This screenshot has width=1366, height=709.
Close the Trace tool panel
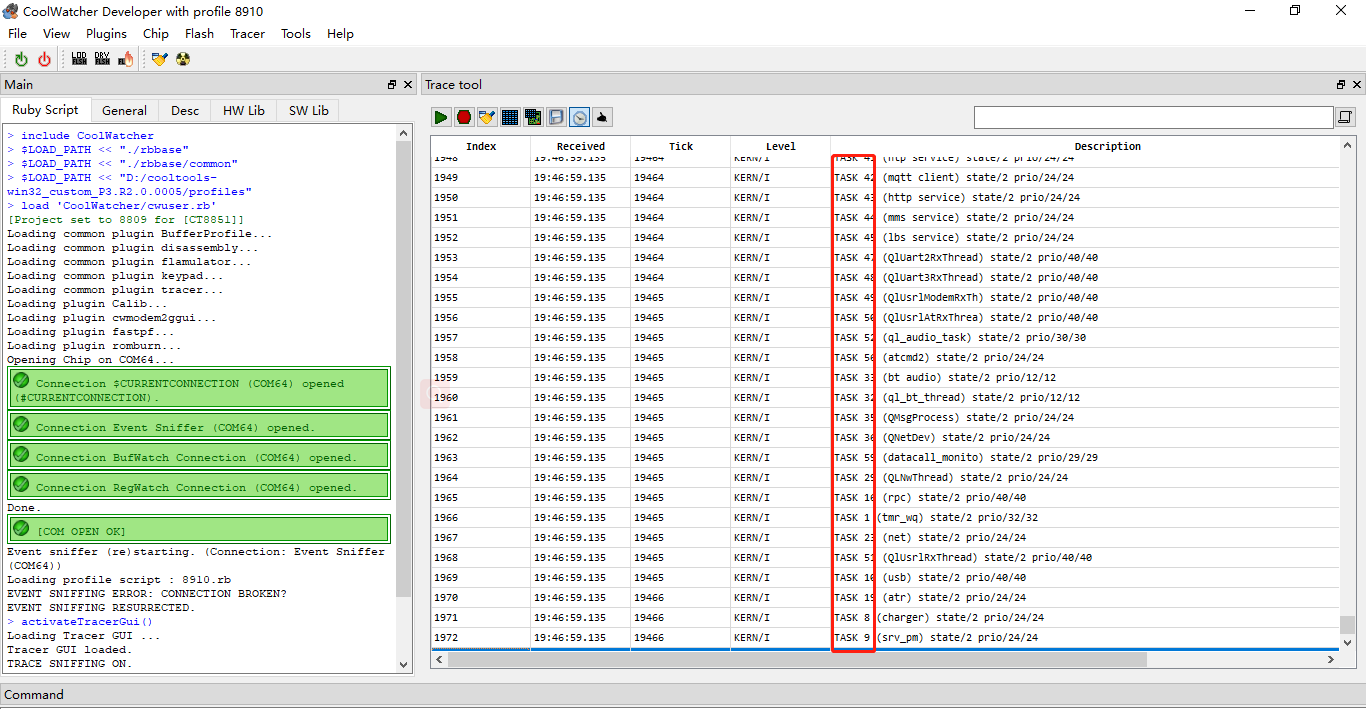(x=1356, y=85)
